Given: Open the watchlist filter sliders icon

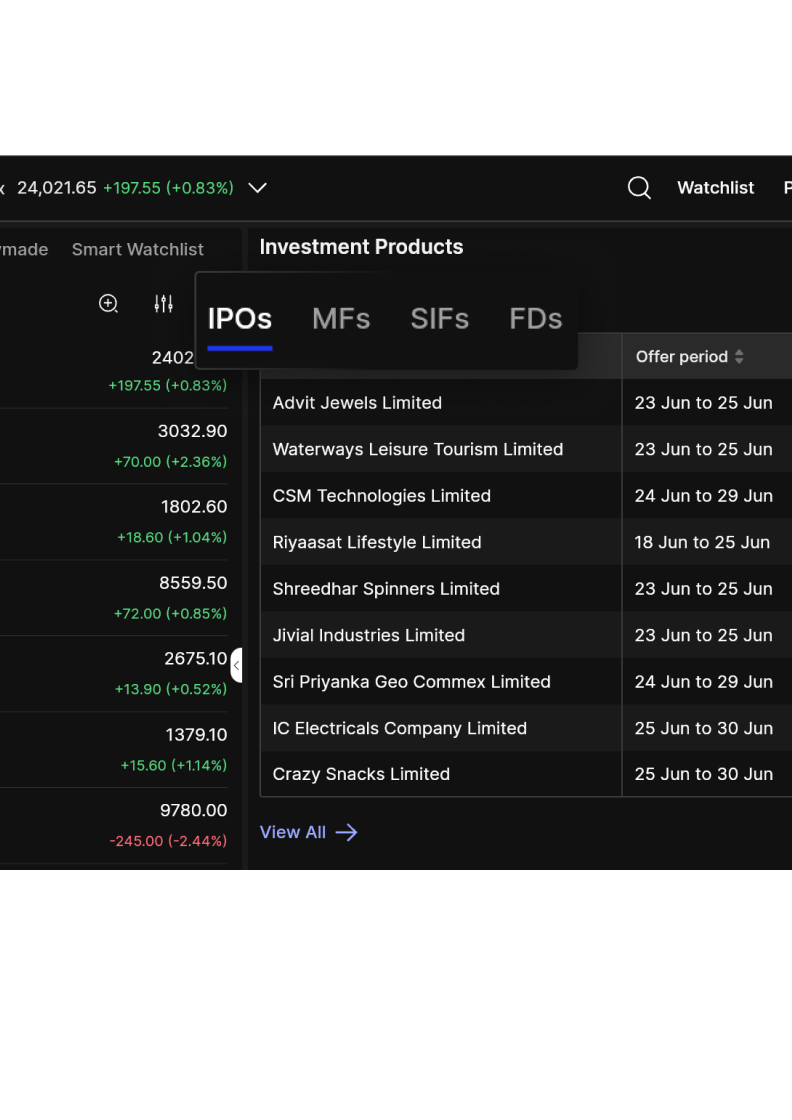Looking at the screenshot, I should pos(164,304).
